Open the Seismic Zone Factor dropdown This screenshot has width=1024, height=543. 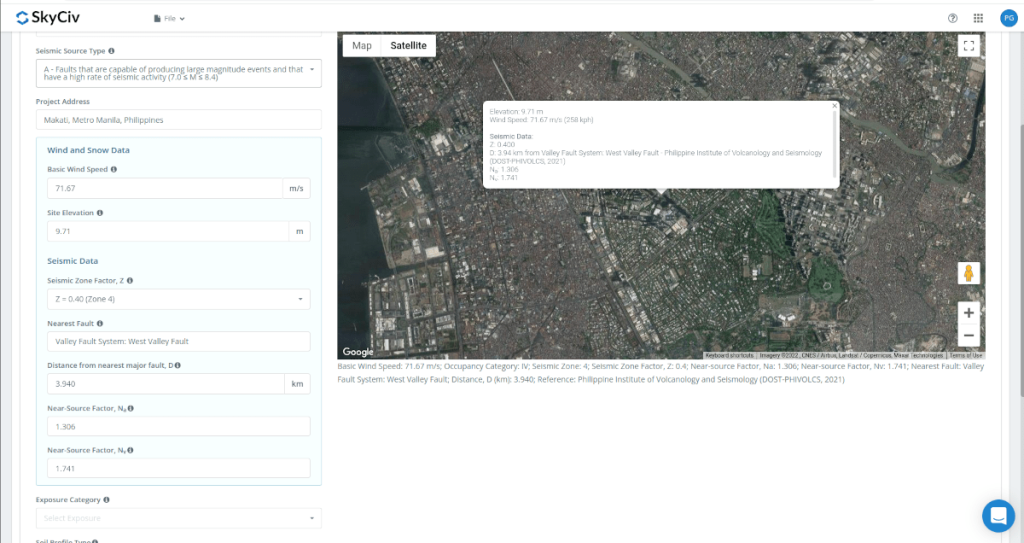[178, 299]
